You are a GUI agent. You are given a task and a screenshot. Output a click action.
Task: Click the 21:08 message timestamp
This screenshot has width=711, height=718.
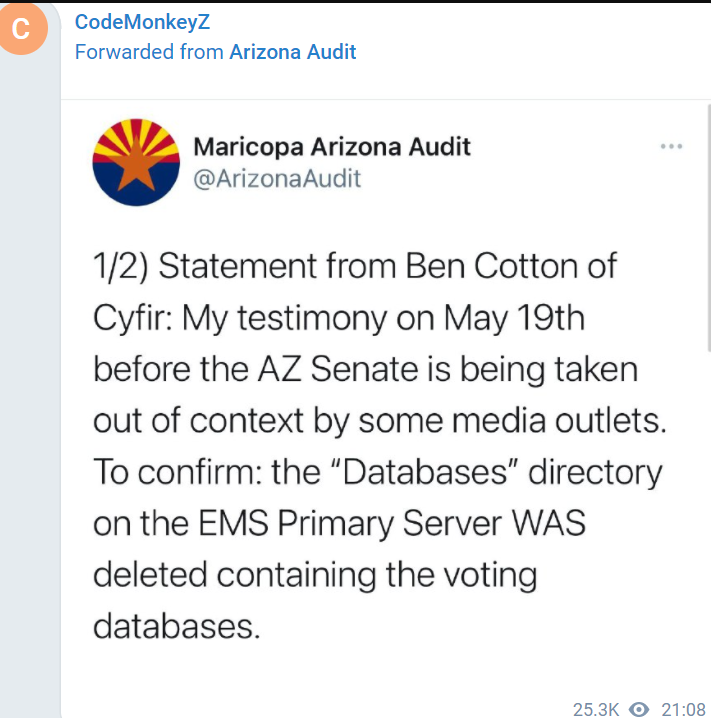(683, 709)
